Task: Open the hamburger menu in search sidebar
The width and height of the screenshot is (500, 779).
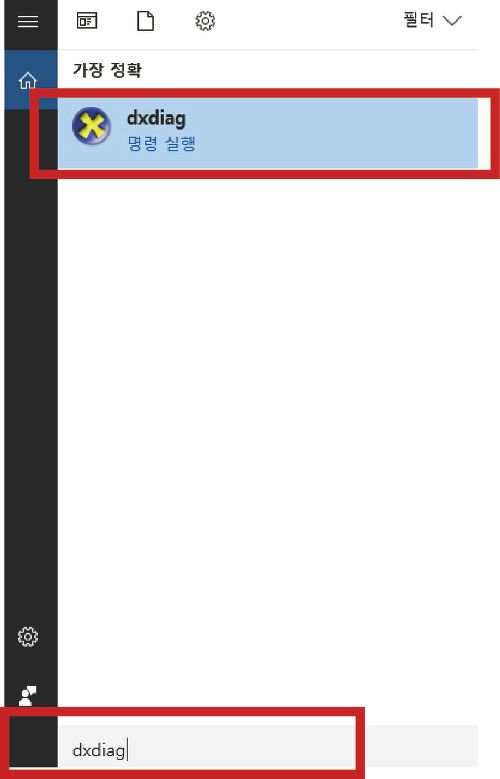Action: pos(28,21)
